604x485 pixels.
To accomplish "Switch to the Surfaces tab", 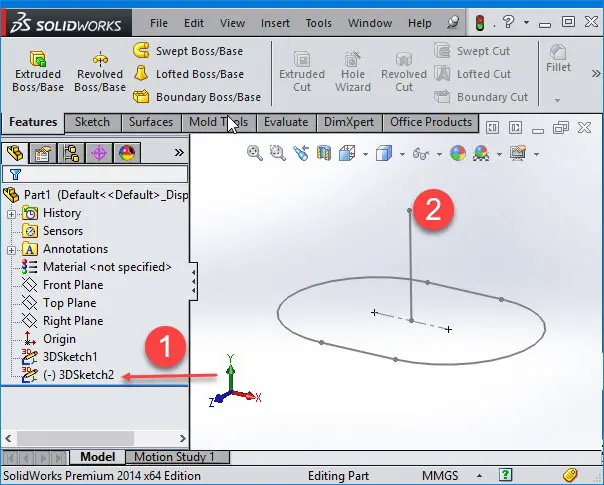I will (151, 122).
